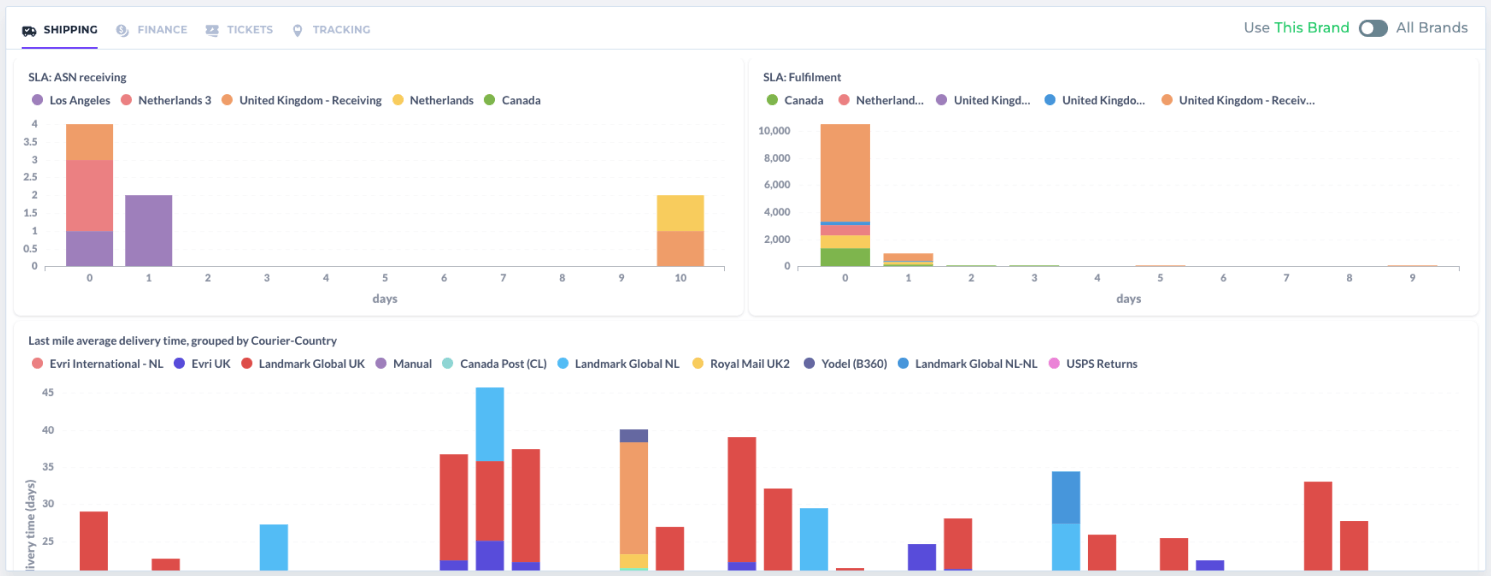Image resolution: width=1491 pixels, height=576 pixels.
Task: Click the day 10 bar in ASN receiving
Action: coord(680,231)
